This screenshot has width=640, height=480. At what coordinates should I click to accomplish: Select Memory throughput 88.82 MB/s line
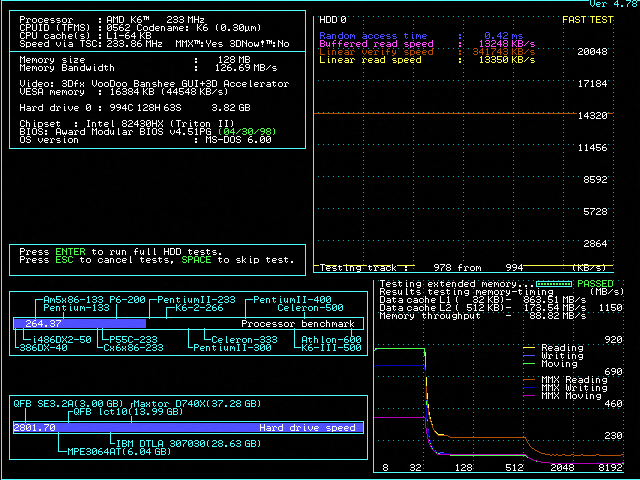pos(483,316)
